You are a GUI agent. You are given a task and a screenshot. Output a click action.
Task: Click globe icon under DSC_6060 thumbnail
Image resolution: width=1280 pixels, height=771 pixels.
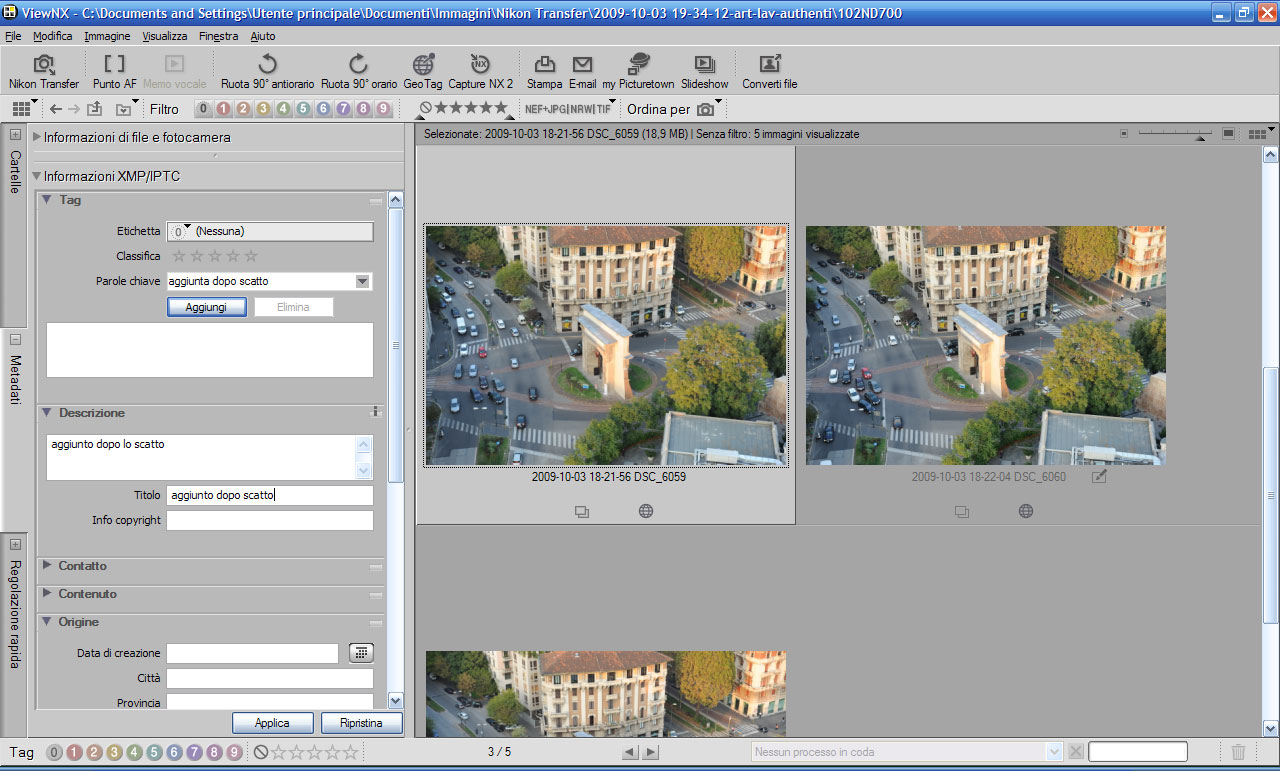point(1026,511)
